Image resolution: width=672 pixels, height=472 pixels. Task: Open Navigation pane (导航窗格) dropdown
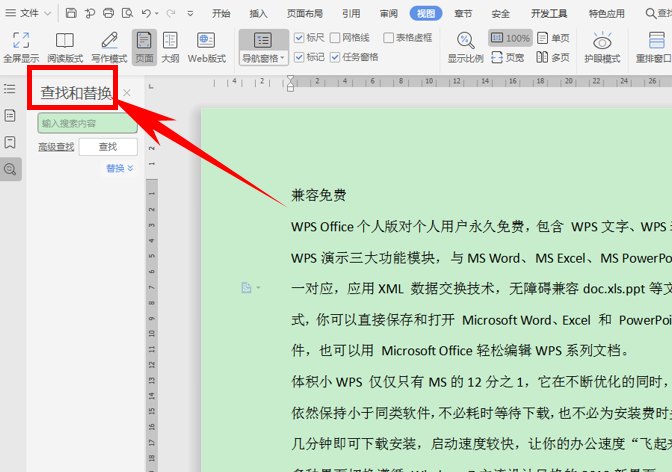click(263, 58)
